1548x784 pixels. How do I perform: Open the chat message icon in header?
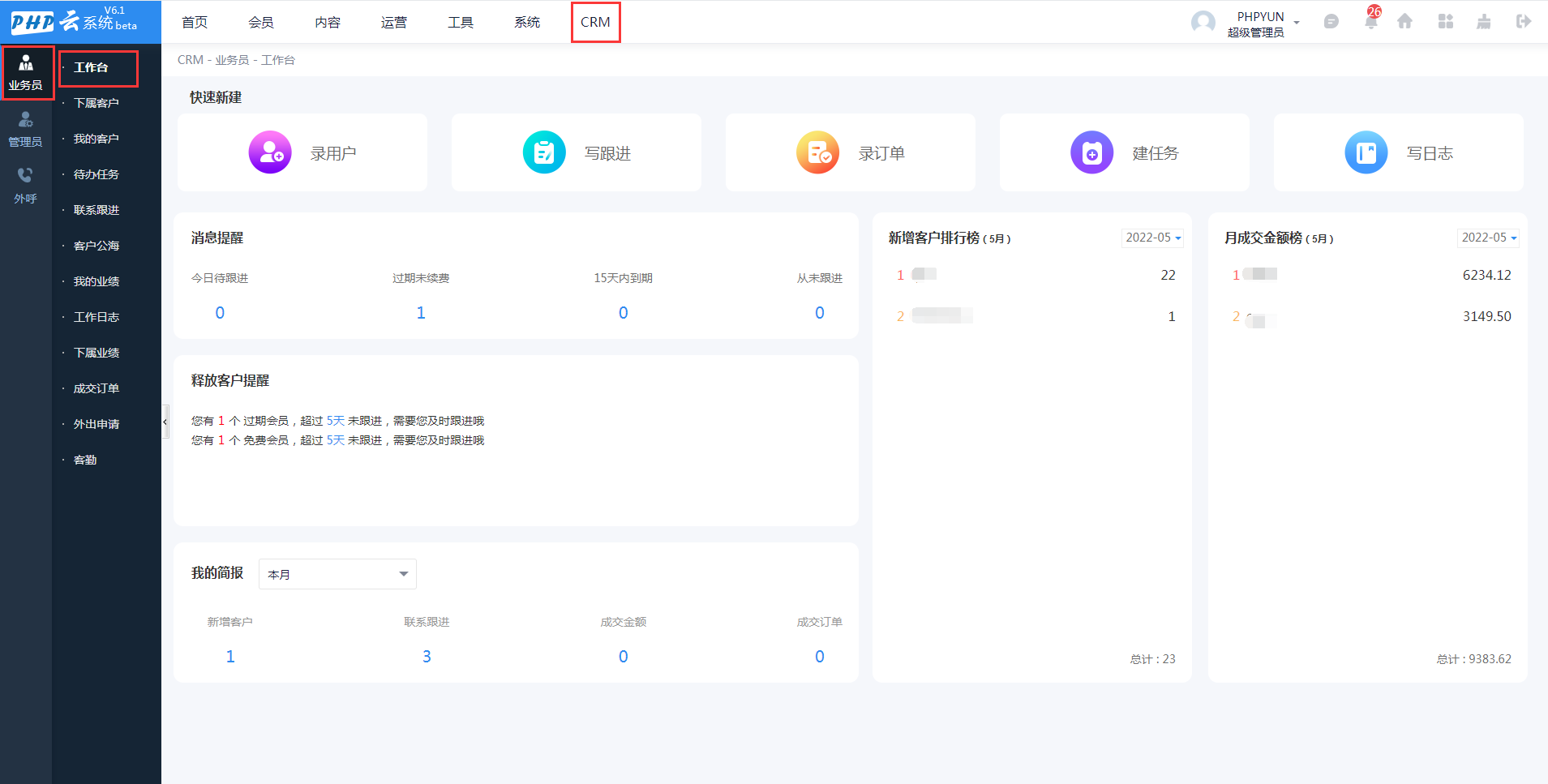click(x=1331, y=22)
